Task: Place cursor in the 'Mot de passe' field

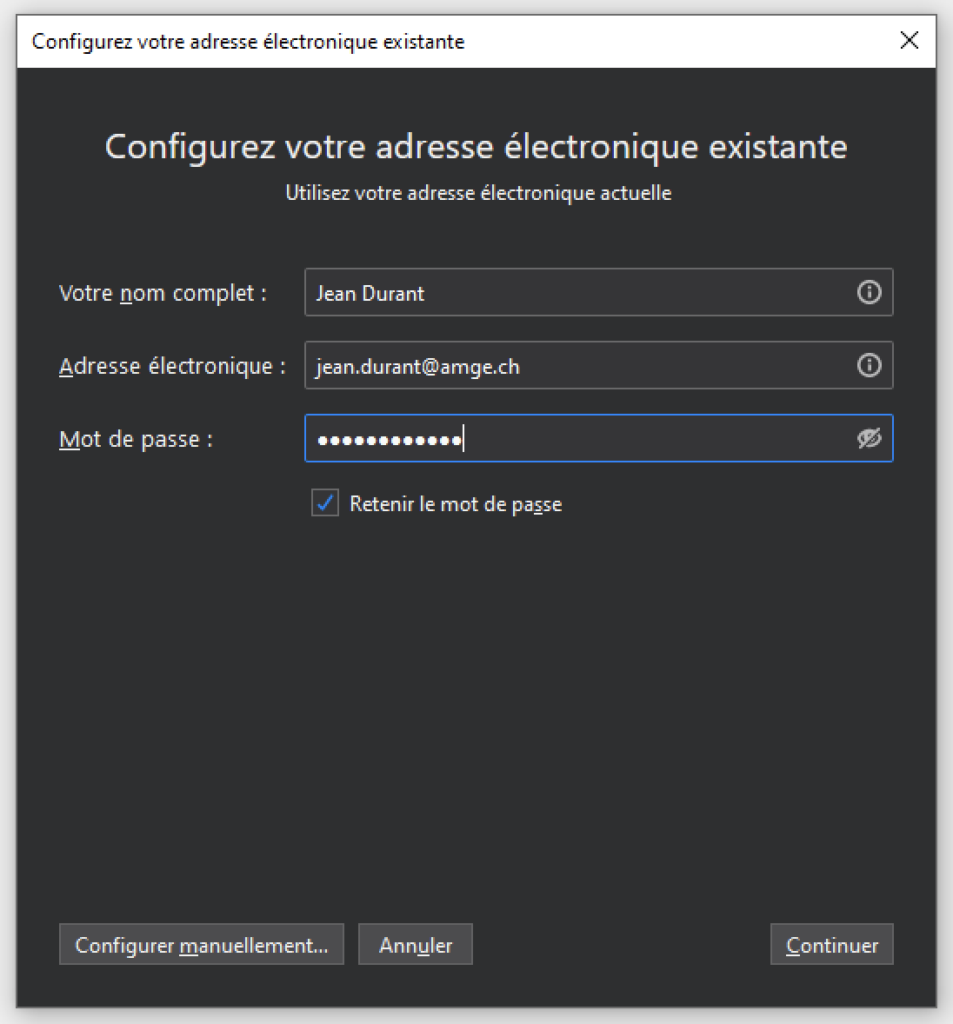Action: click(650, 439)
